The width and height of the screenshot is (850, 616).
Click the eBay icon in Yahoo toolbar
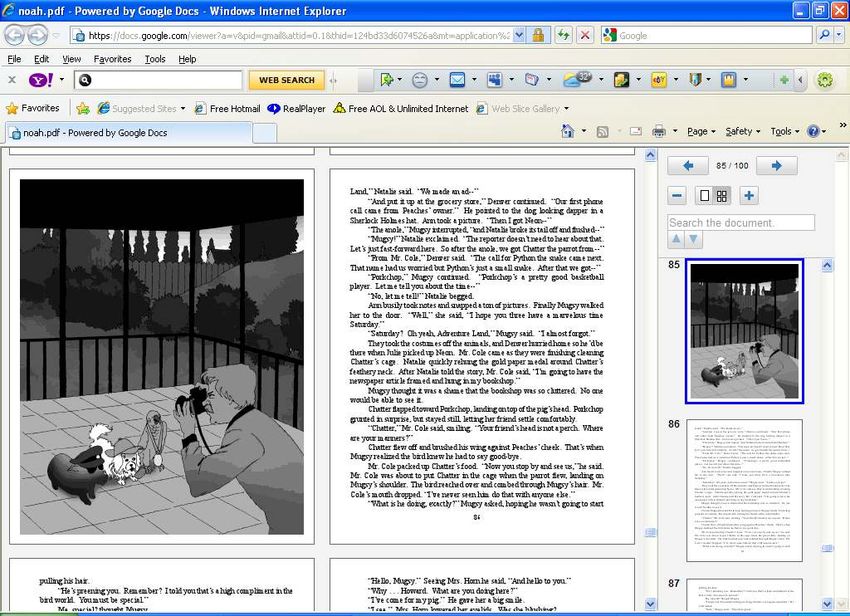[x=659, y=80]
